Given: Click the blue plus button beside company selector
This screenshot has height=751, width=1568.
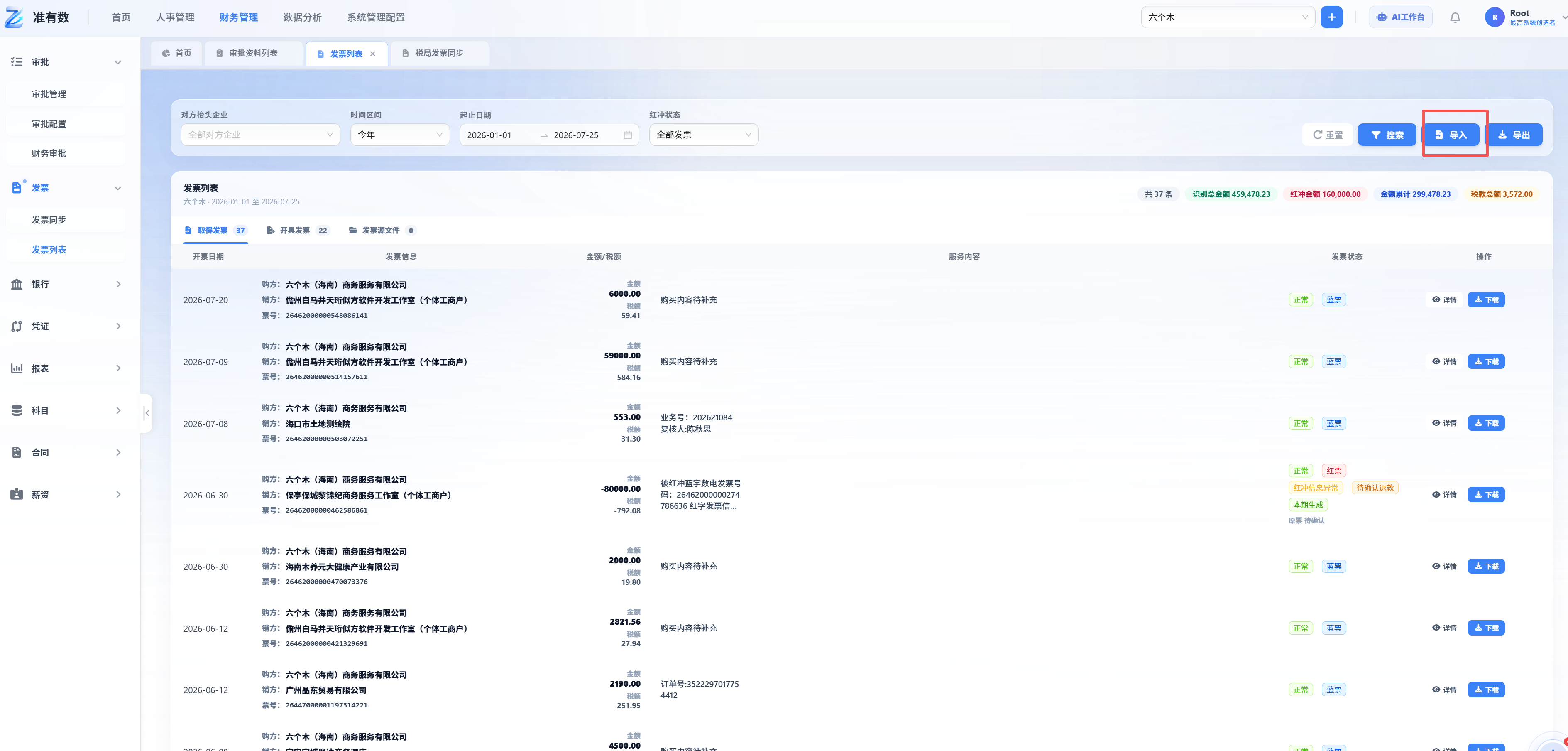Looking at the screenshot, I should [x=1331, y=17].
